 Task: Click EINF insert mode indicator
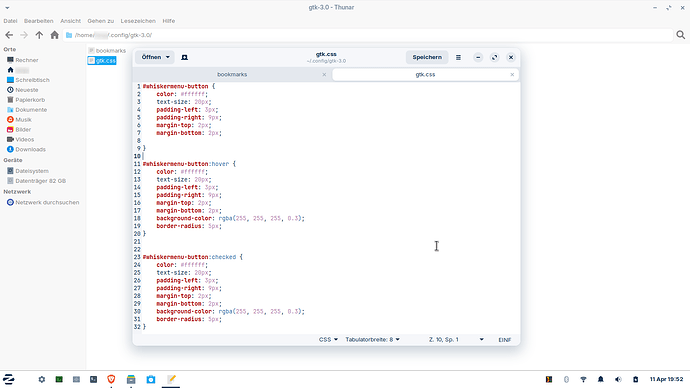coord(505,340)
